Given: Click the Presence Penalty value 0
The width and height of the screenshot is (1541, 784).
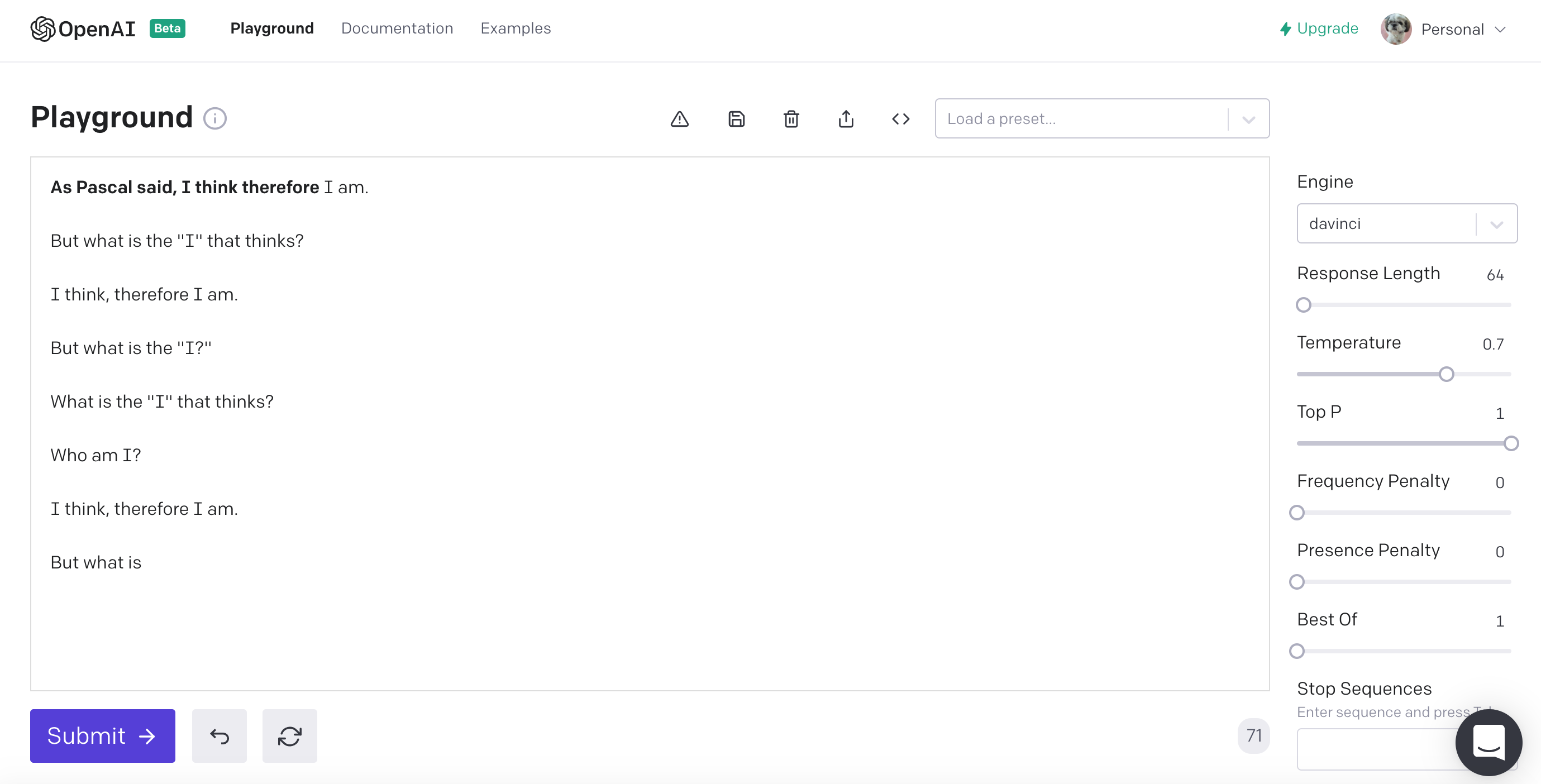Looking at the screenshot, I should click(x=1500, y=551).
